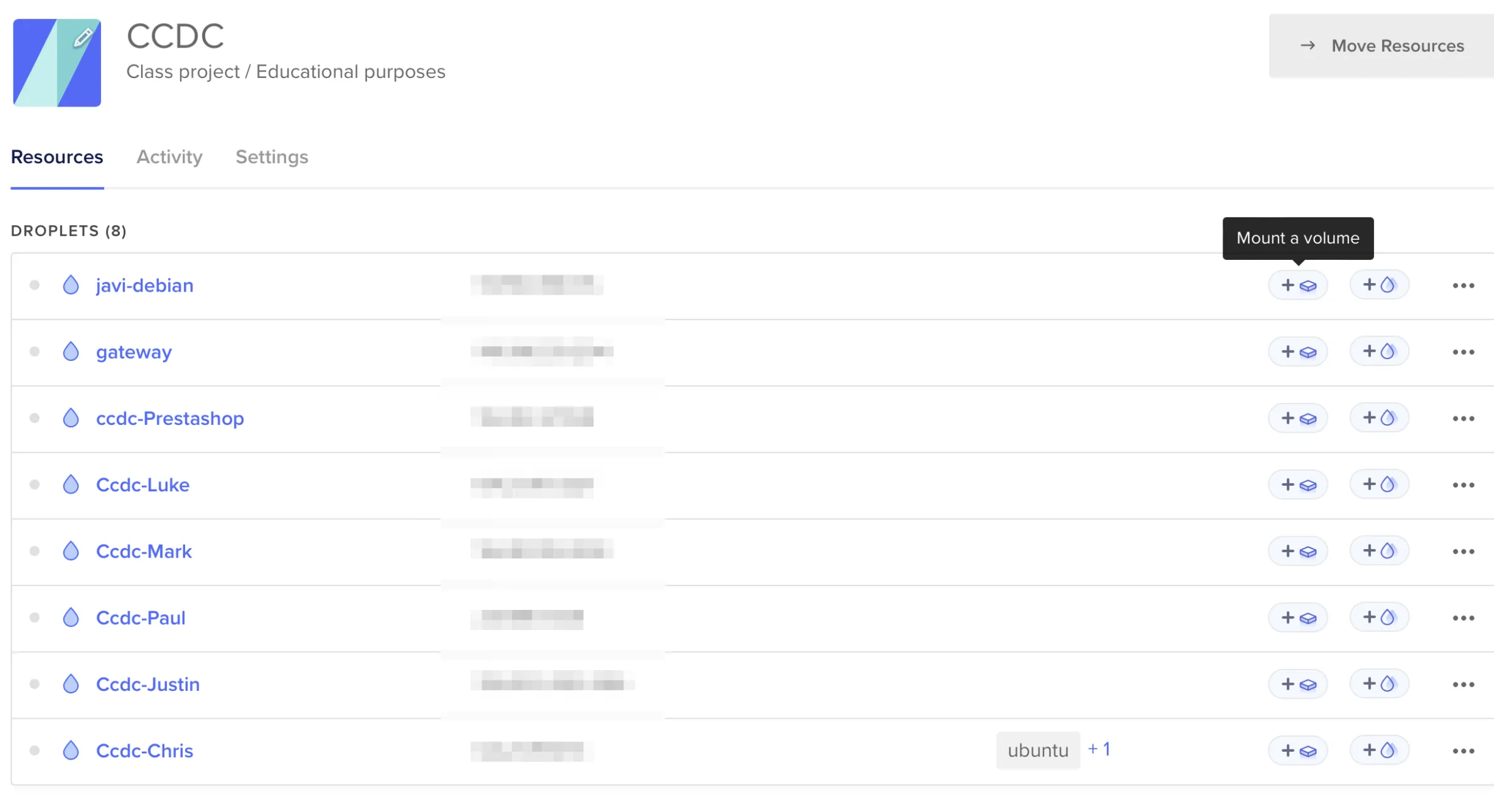Image resolution: width=1494 pixels, height=812 pixels.
Task: Expand the more actions menu for Ccdc-Chris
Action: tap(1463, 751)
